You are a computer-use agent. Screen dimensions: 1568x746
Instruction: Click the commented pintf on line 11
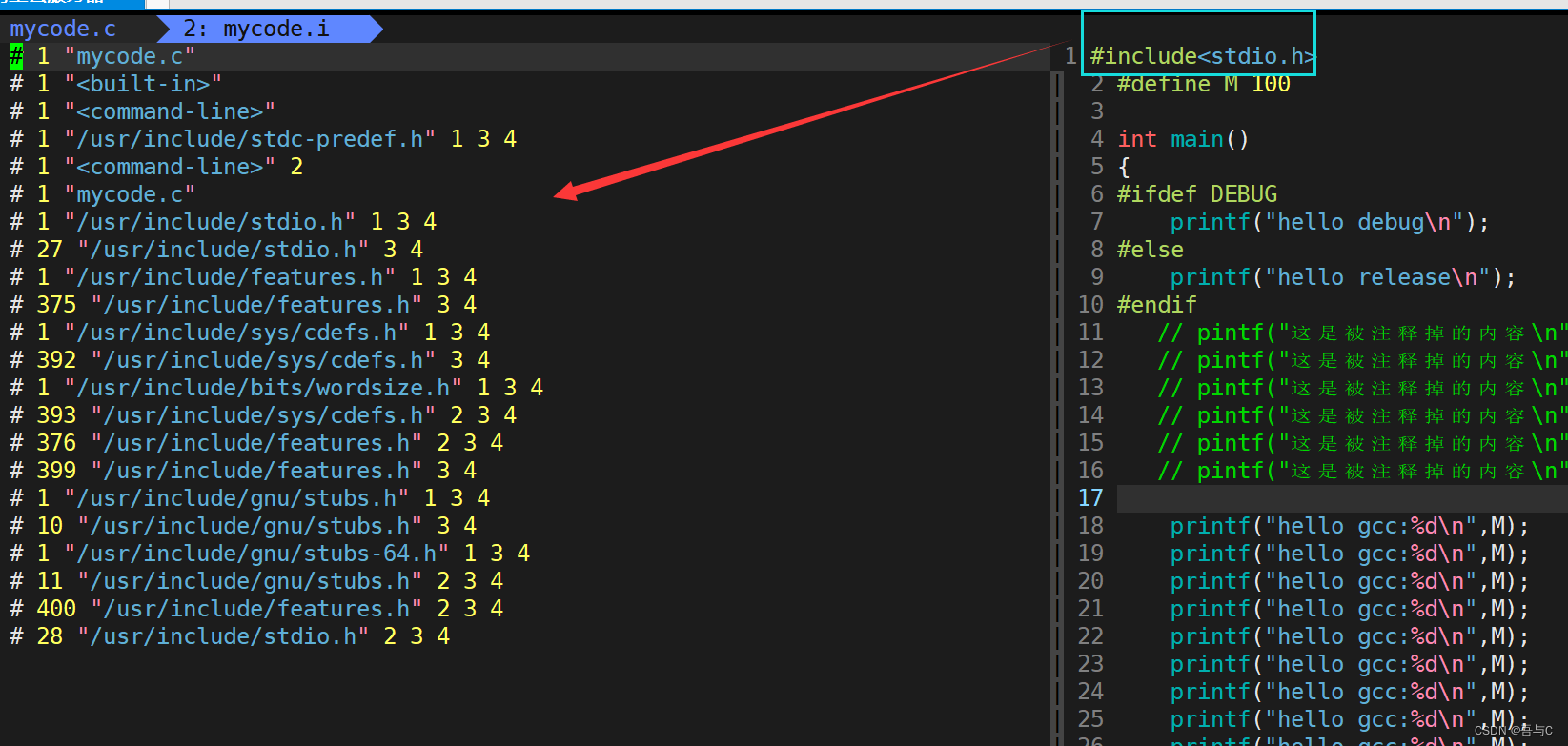point(1363,333)
